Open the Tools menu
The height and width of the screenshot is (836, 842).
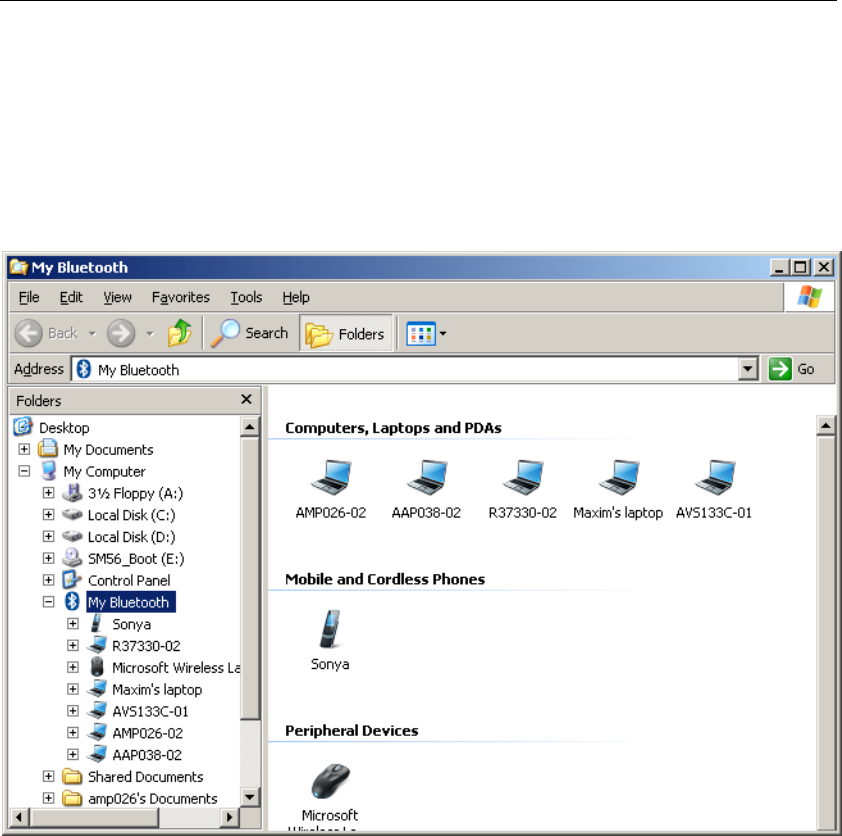point(246,297)
